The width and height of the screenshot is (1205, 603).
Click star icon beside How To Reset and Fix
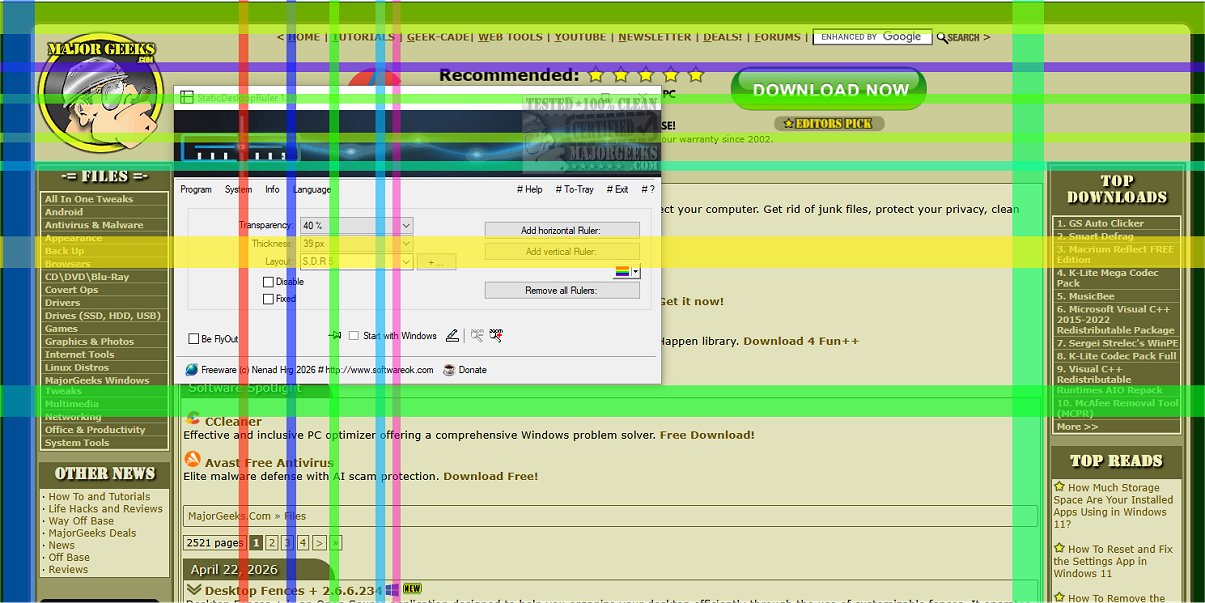click(1059, 548)
